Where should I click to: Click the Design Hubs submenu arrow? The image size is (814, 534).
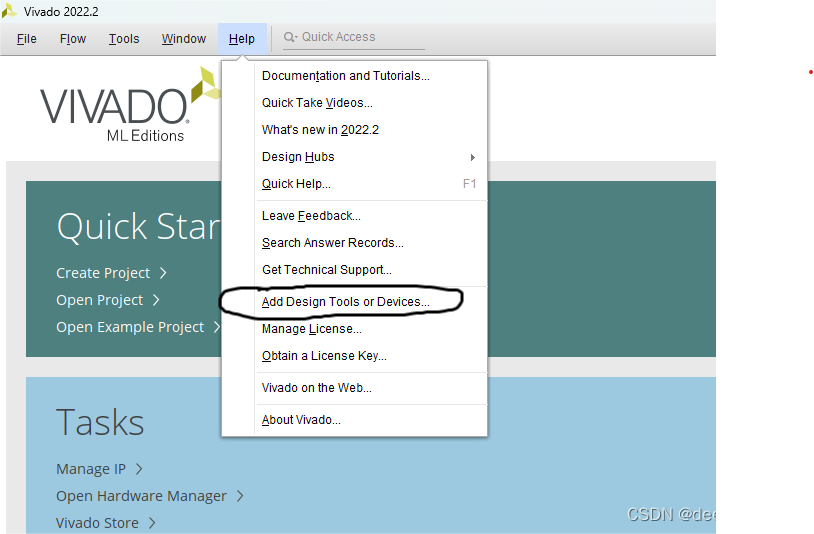[x=472, y=157]
